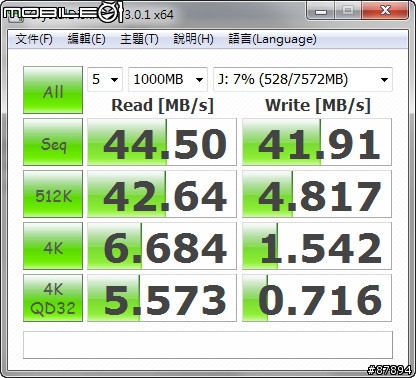The width and height of the screenshot is (416, 378).
Task: Open the test count dropdown showing 5
Action: 105,79
